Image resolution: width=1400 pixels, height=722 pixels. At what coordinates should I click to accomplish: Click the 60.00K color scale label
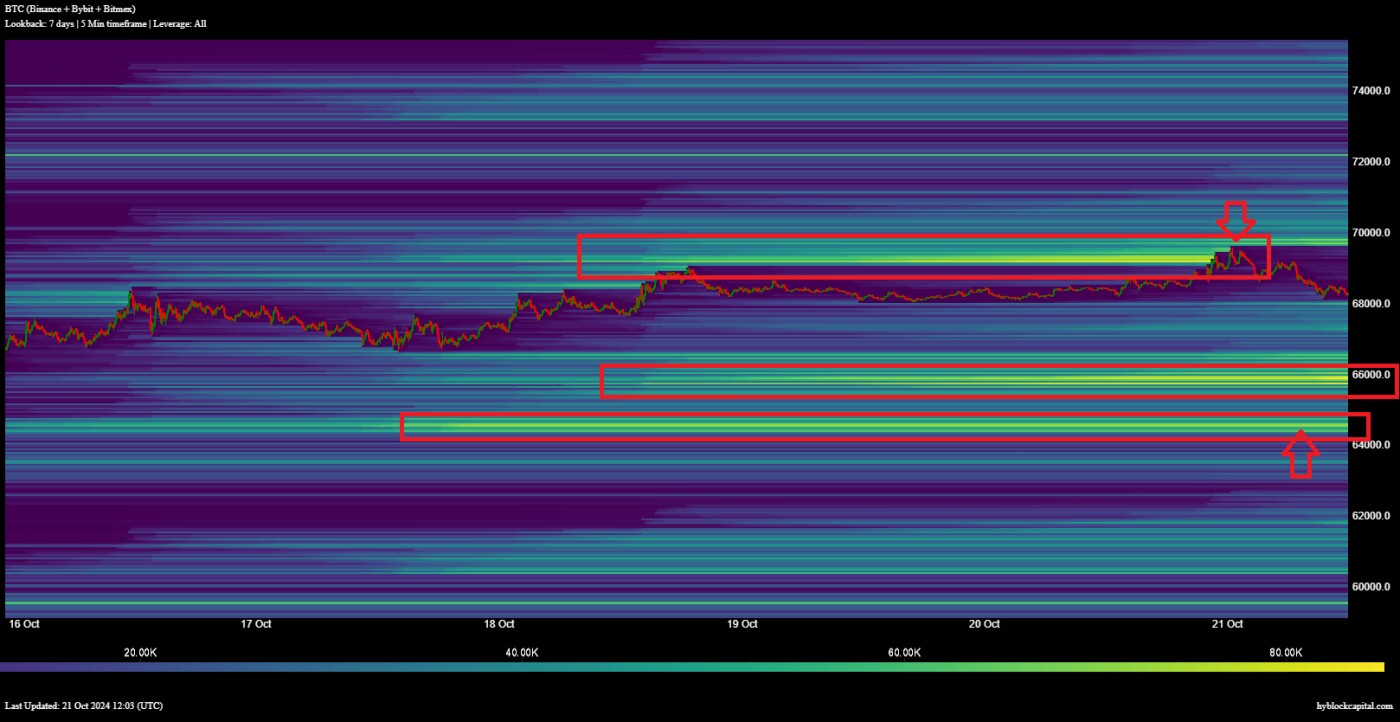[x=904, y=652]
